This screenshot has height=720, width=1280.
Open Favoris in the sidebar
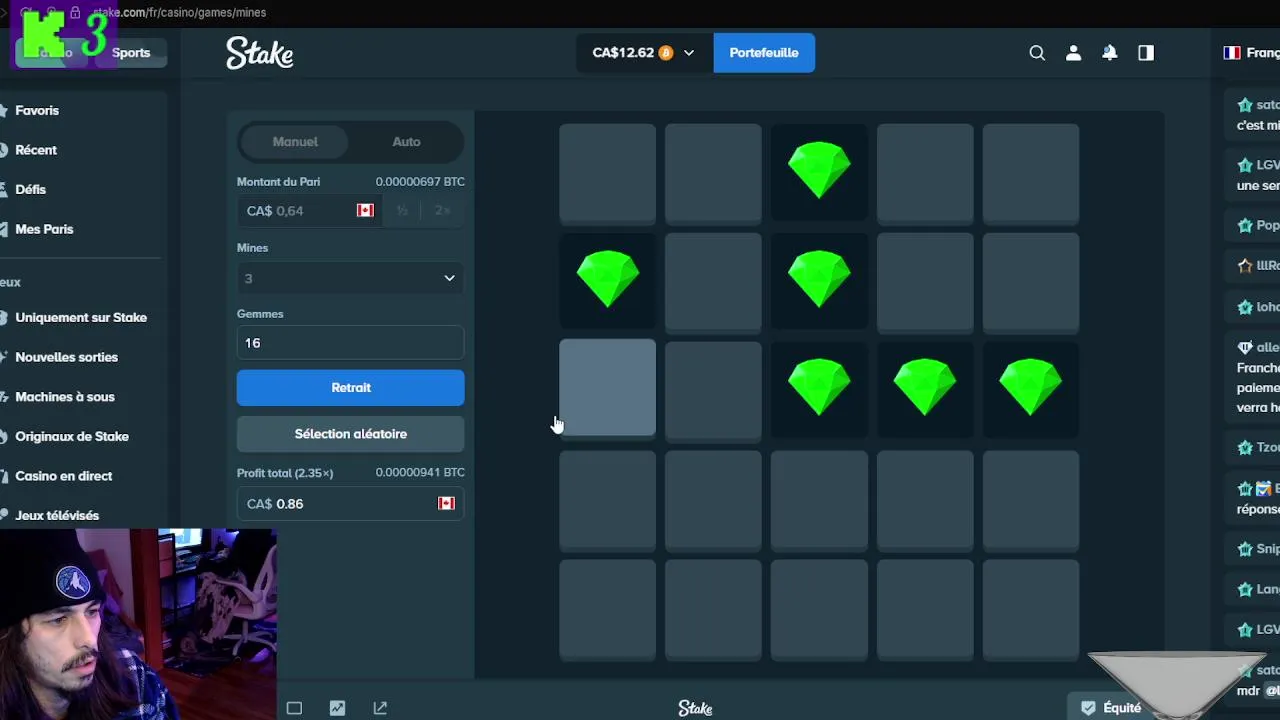tap(37, 111)
